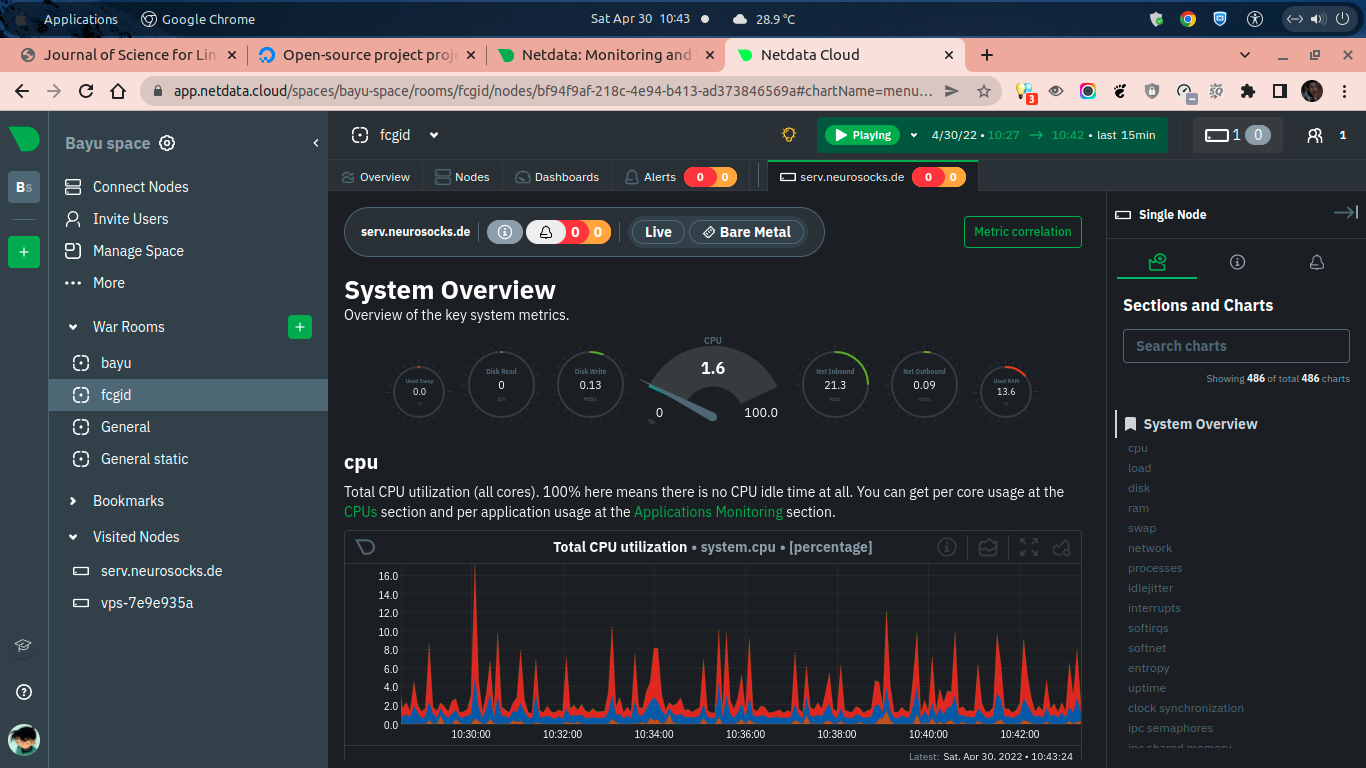
Task: Bookmark this page with the star
Action: coord(983,91)
